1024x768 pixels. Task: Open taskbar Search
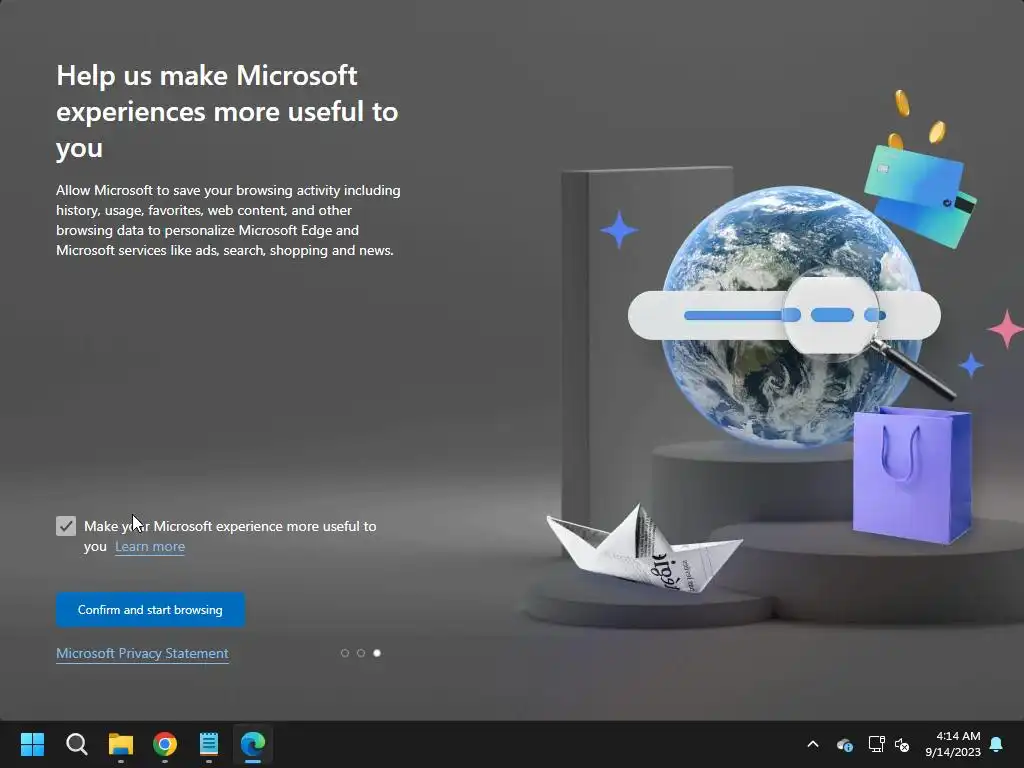tap(76, 744)
